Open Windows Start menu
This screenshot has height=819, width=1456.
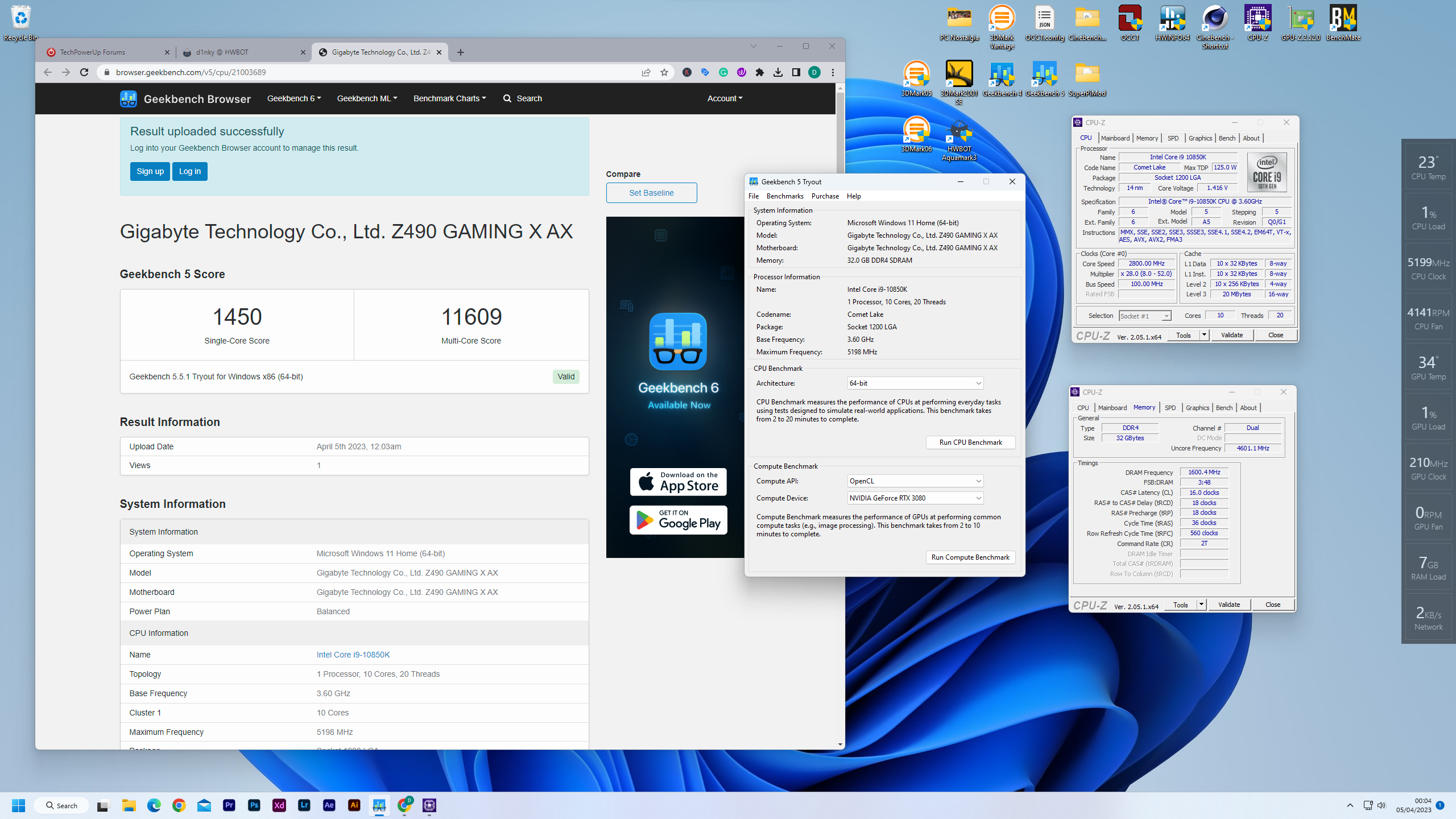tap(19, 805)
